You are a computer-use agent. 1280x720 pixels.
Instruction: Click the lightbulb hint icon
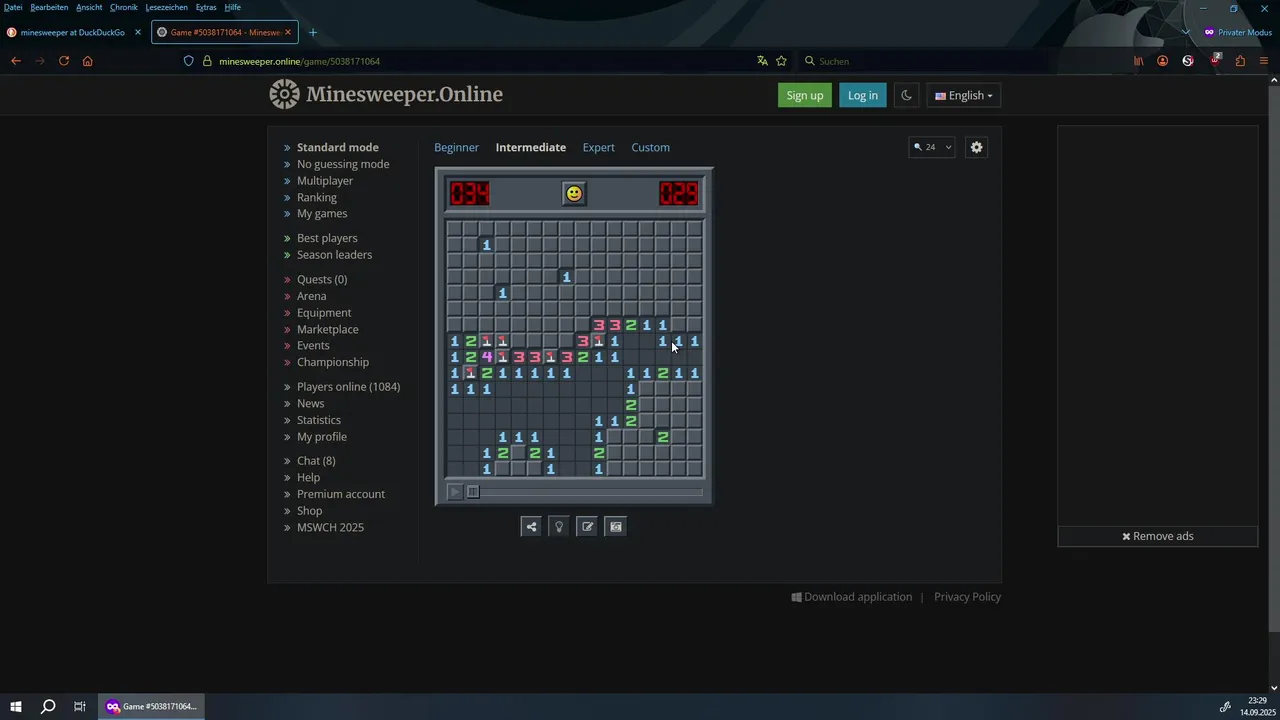click(559, 527)
